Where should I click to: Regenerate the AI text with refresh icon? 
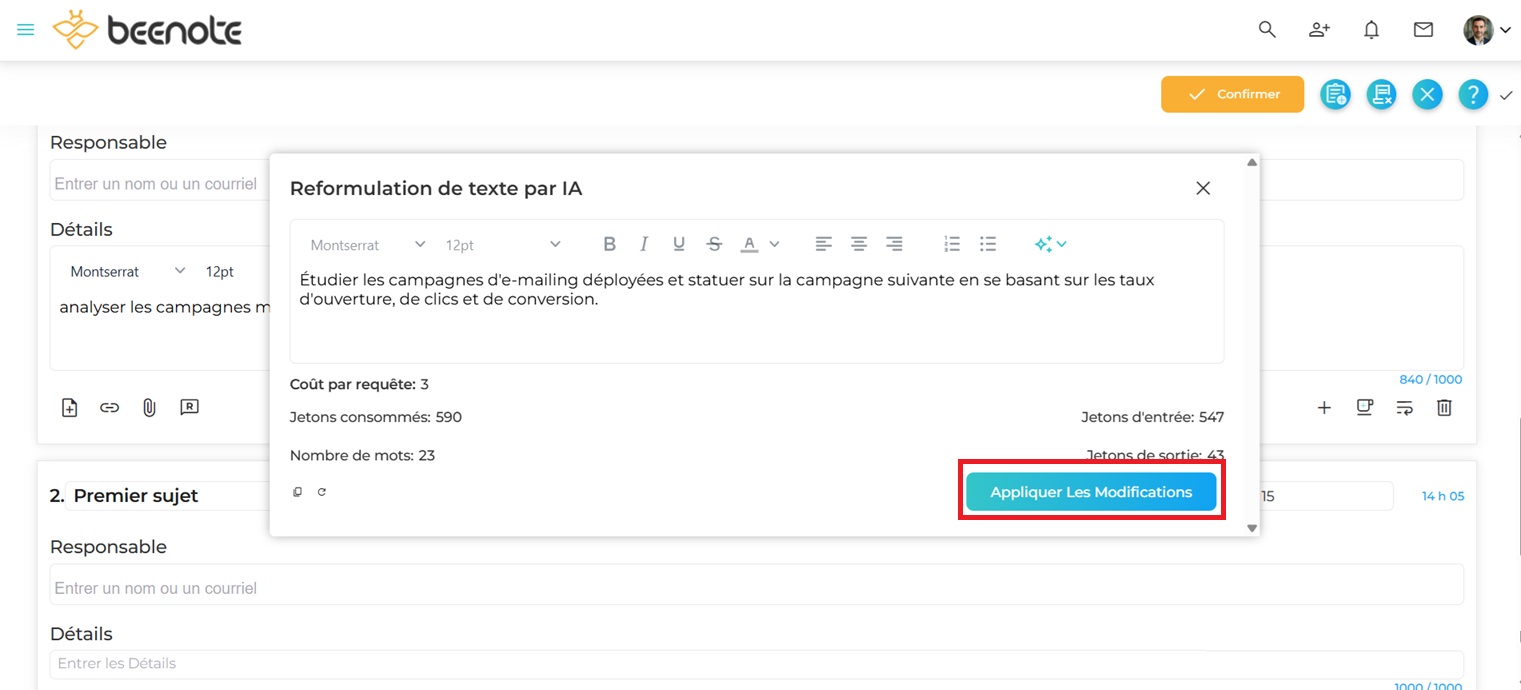coord(322,492)
